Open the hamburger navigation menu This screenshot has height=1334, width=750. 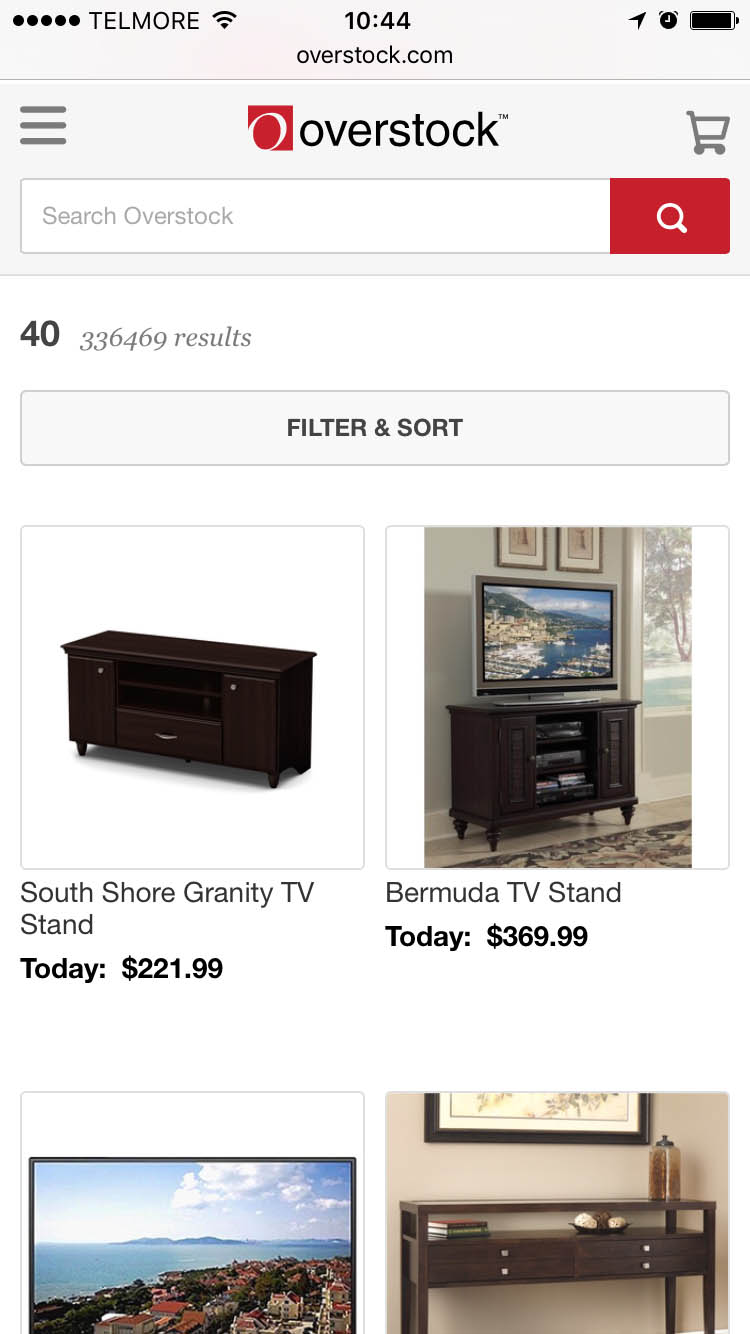43,126
